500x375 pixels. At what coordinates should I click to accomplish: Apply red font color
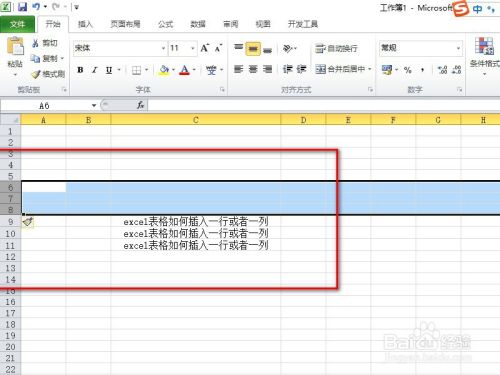[x=184, y=70]
